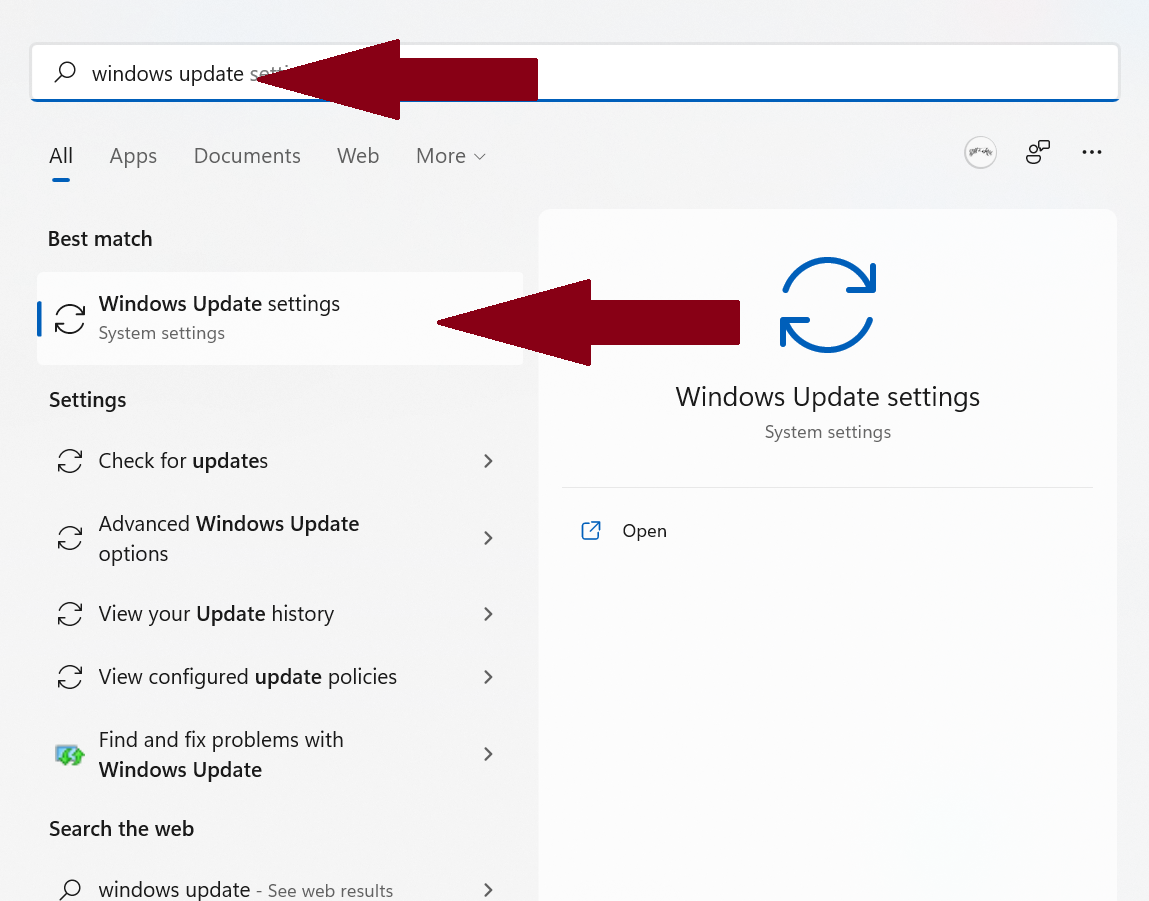Click icon beside View your Update history
Viewport: 1149px width, 901px height.
[70, 614]
